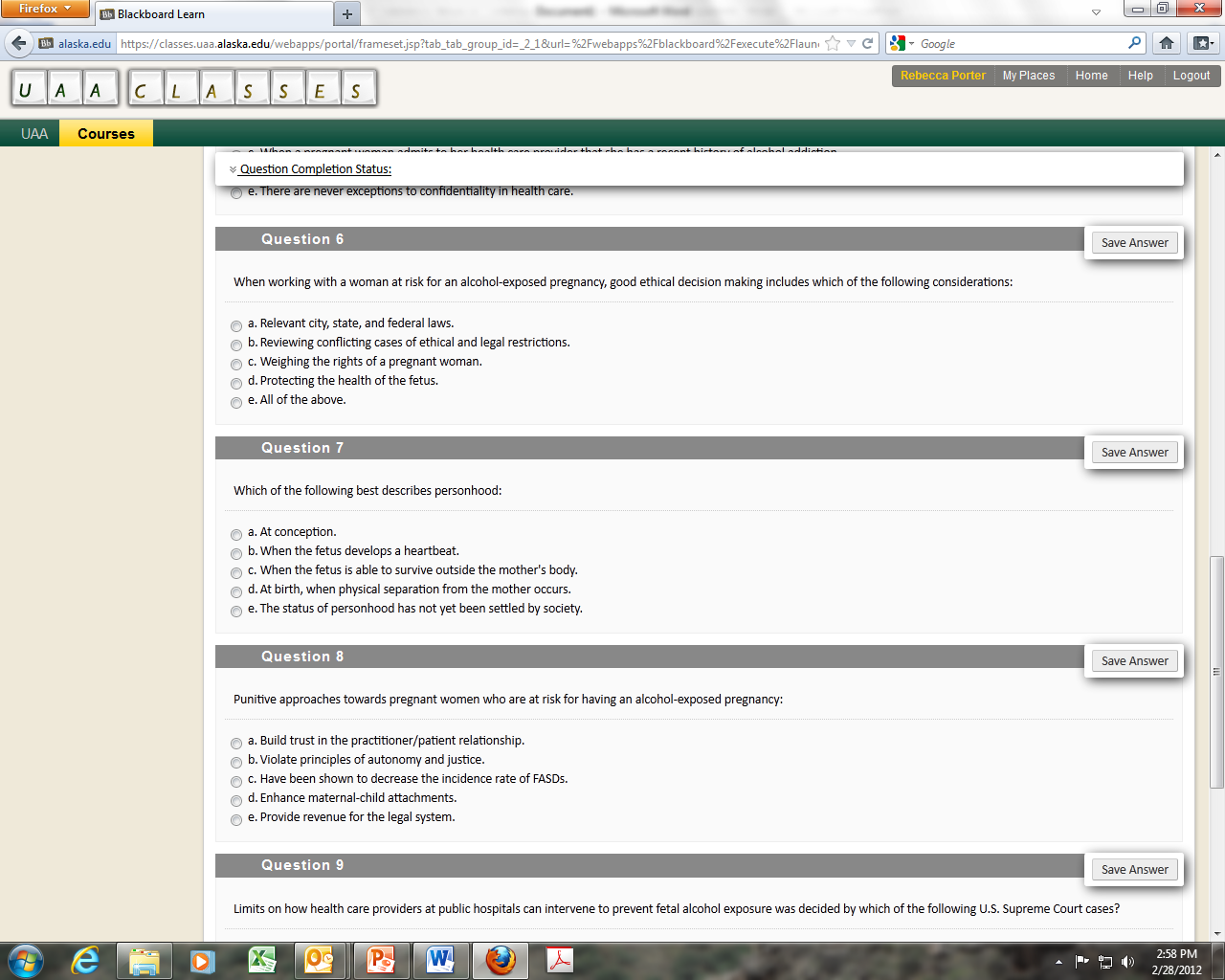Open the search engine selector dropdown
The height and width of the screenshot is (980, 1225).
click(902, 43)
